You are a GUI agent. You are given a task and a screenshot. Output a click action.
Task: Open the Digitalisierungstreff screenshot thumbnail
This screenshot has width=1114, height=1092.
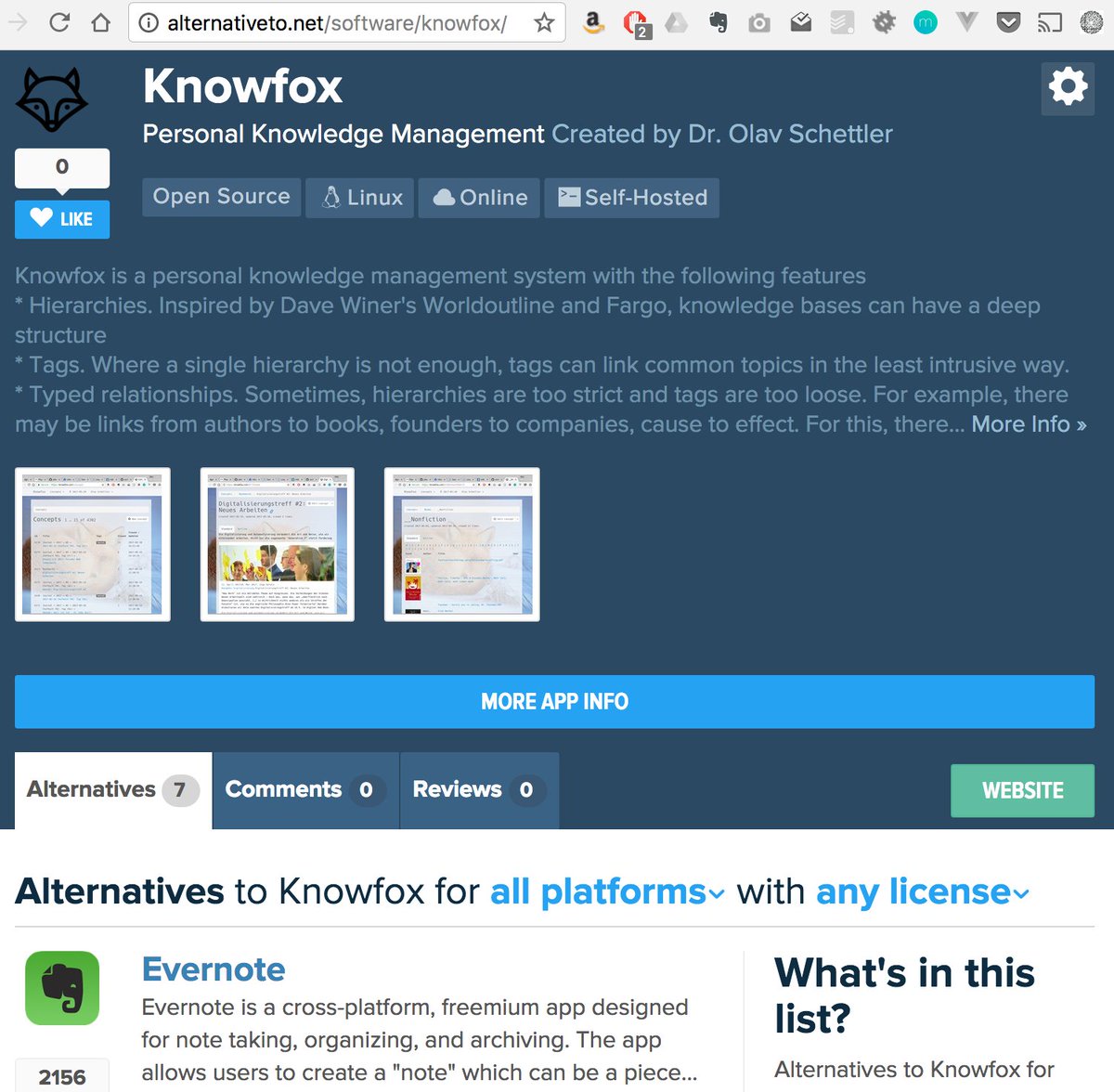[x=277, y=544]
